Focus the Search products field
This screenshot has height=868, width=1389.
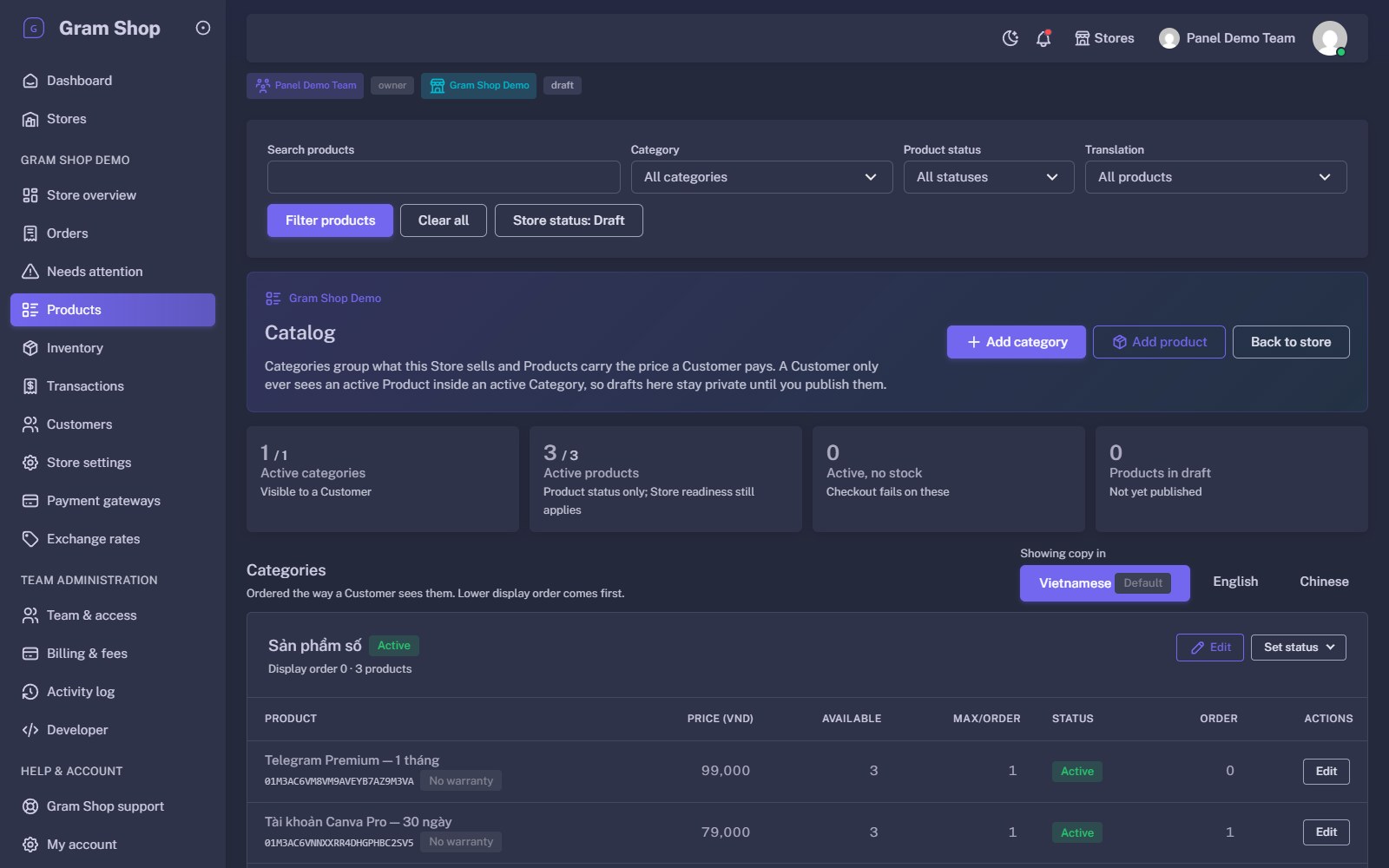444,177
